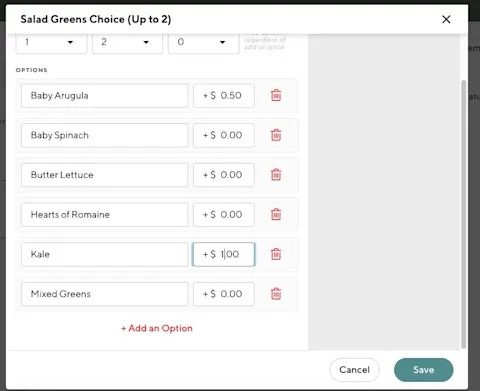Open the dropdown showing value 0
Viewport: 480px width, 391px height.
coord(204,42)
